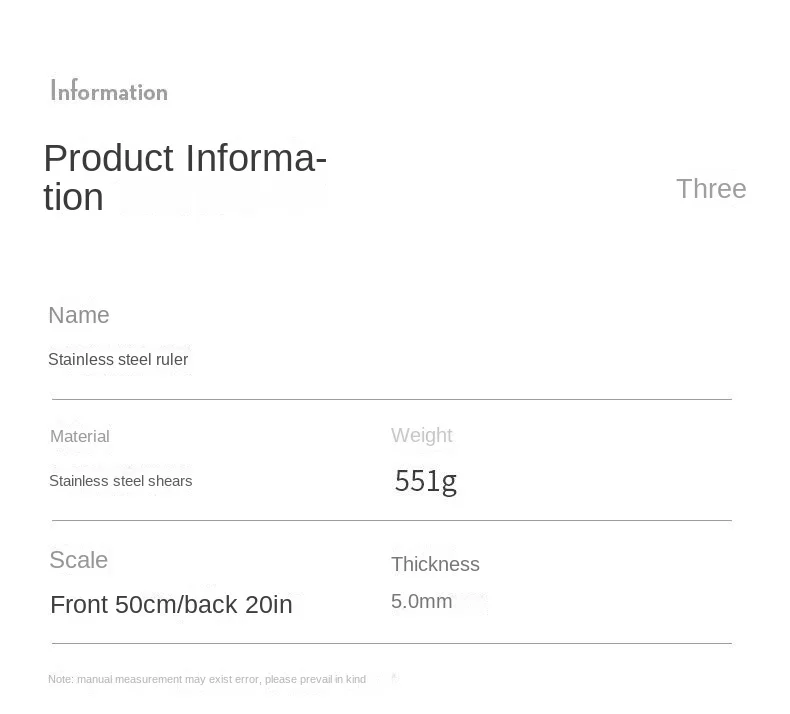This screenshot has width=790, height=714.
Task: Select the Product Information title
Action: [x=185, y=177]
